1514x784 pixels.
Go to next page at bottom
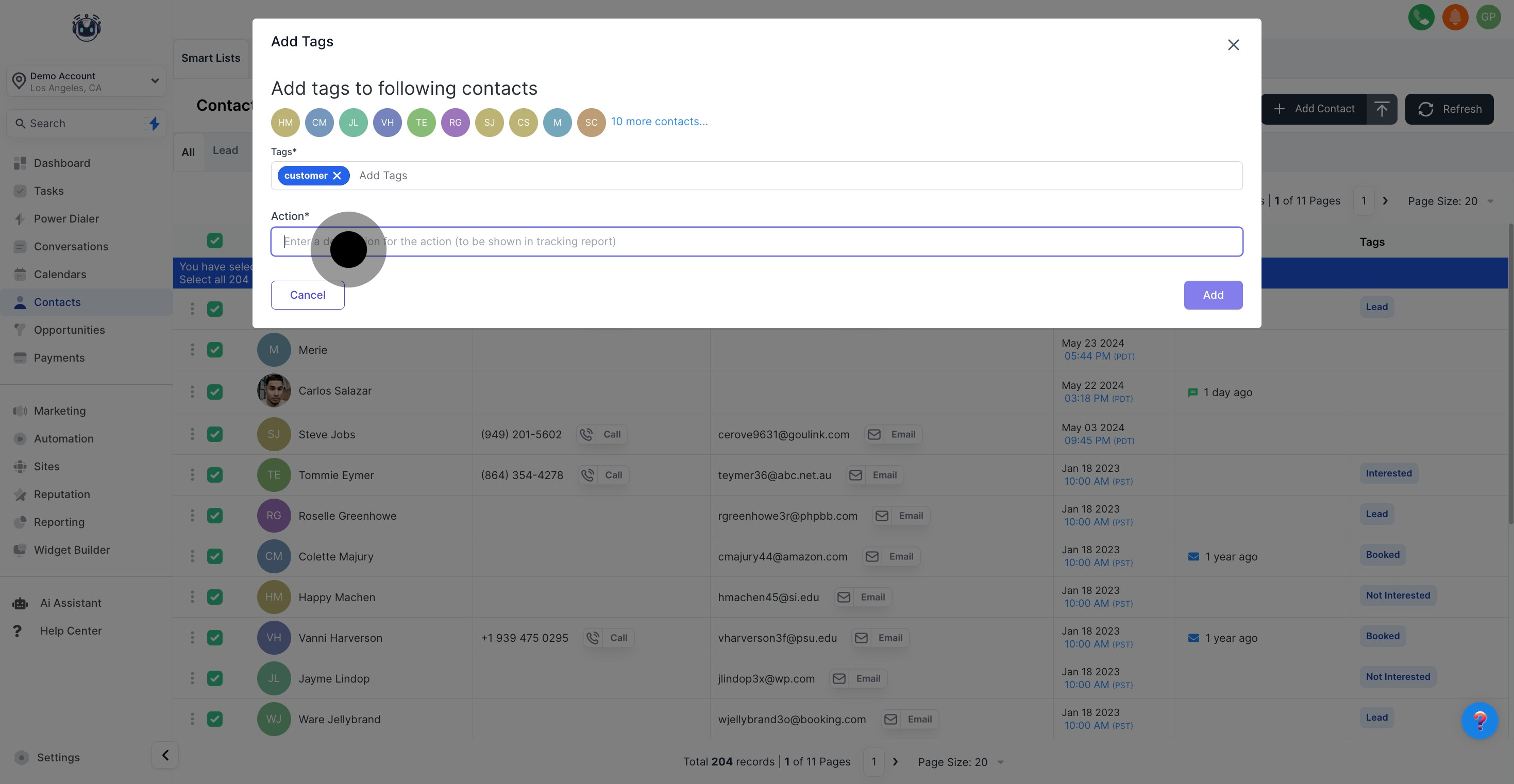click(895, 762)
